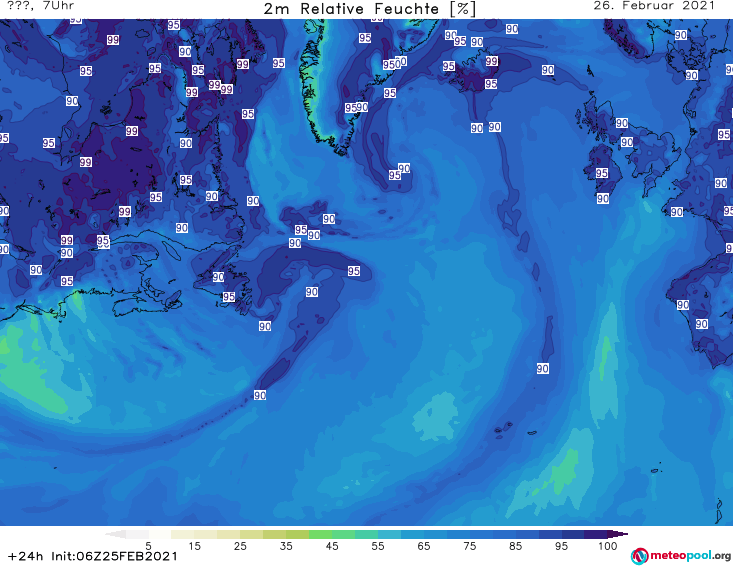Select the title '2m Relative Feuchte [%]'

370,9
